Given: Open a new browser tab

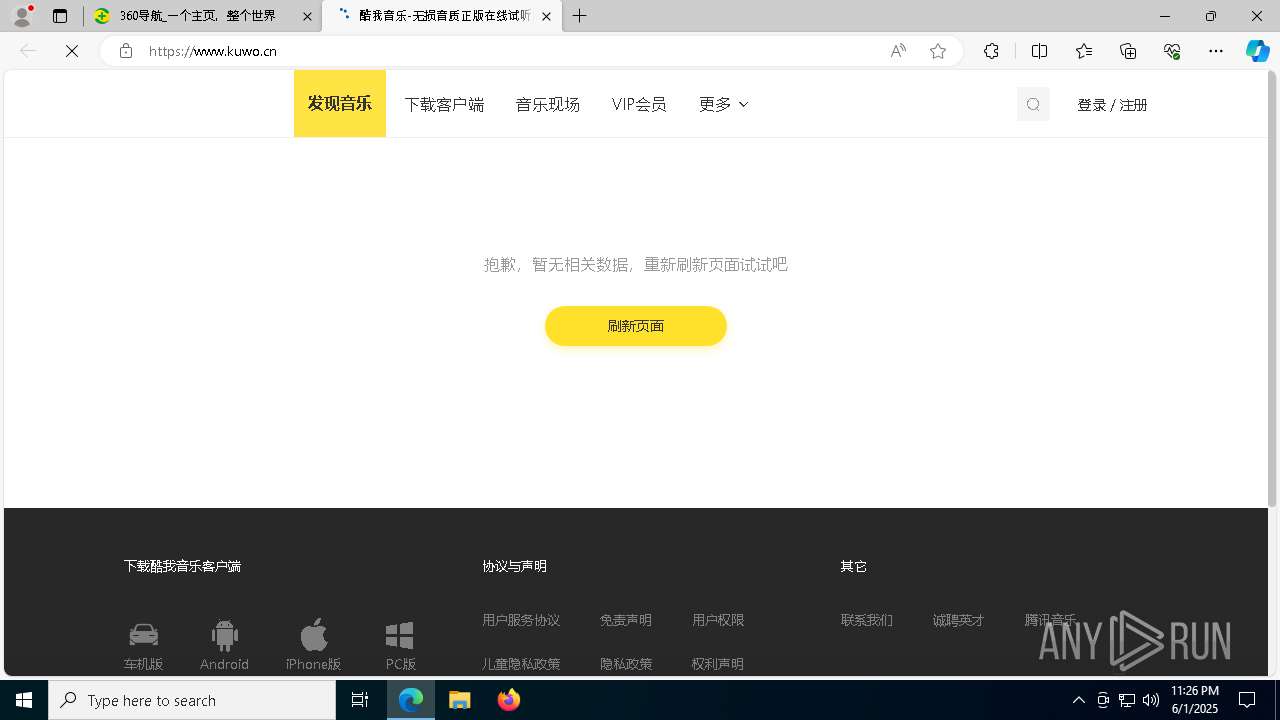Looking at the screenshot, I should click(x=580, y=16).
